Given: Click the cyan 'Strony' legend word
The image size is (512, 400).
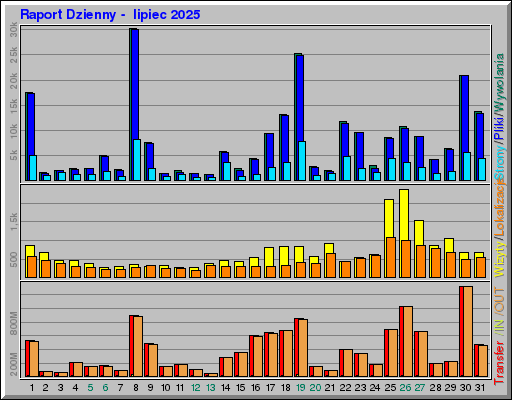Looking at the screenshot, I should [x=500, y=163].
